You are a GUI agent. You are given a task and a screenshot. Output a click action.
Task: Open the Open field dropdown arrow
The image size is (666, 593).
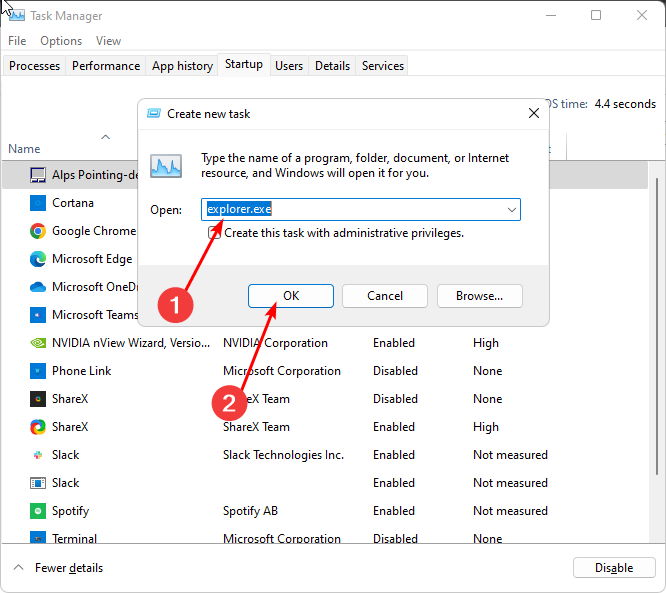click(x=512, y=209)
